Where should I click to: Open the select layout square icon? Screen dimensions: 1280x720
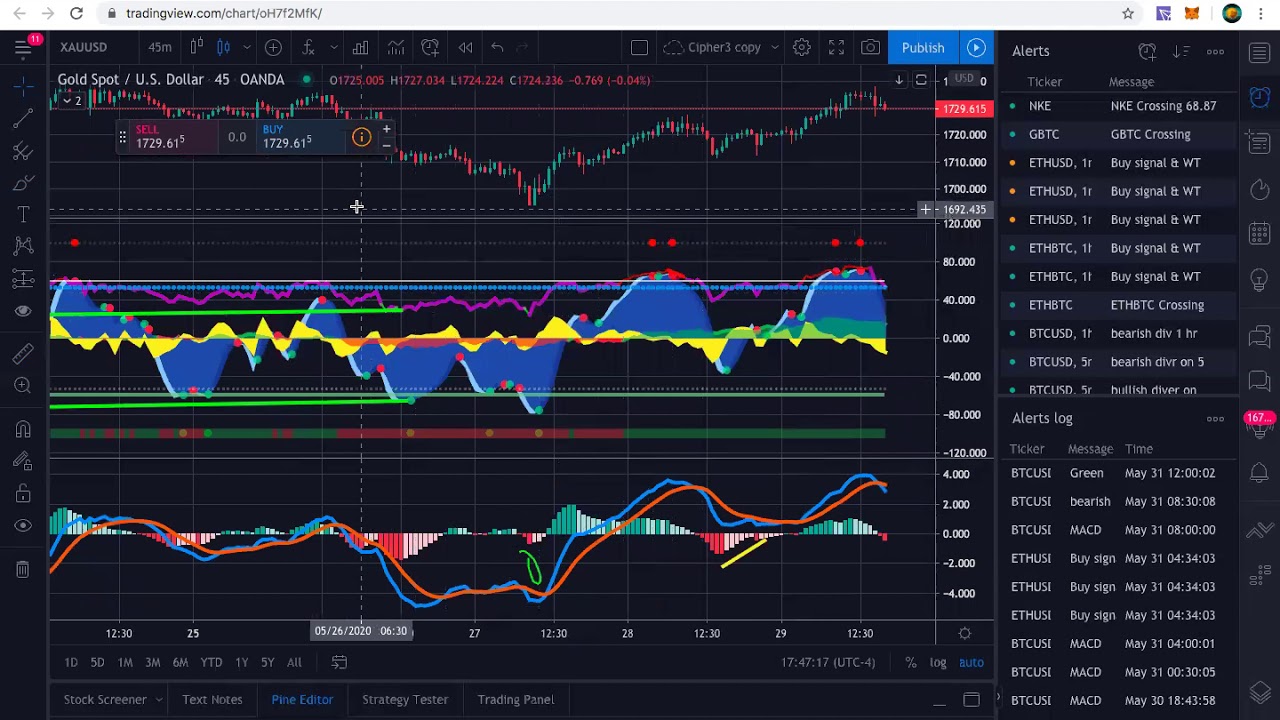[639, 47]
